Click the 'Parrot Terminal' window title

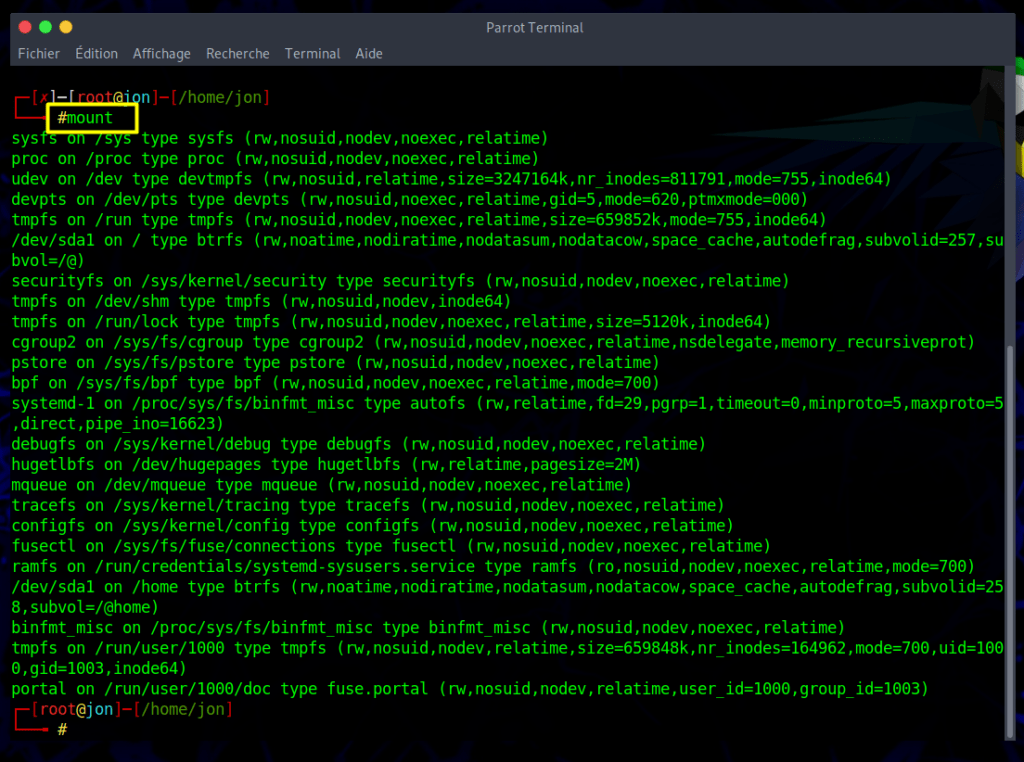click(x=534, y=27)
